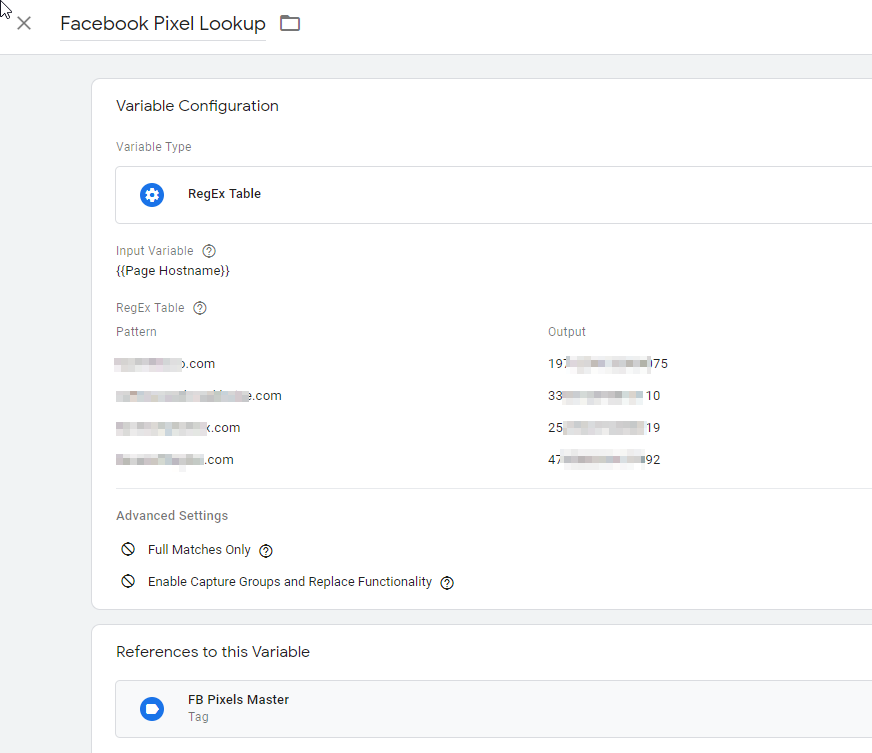Click the Variable Configuration heading

[197, 106]
